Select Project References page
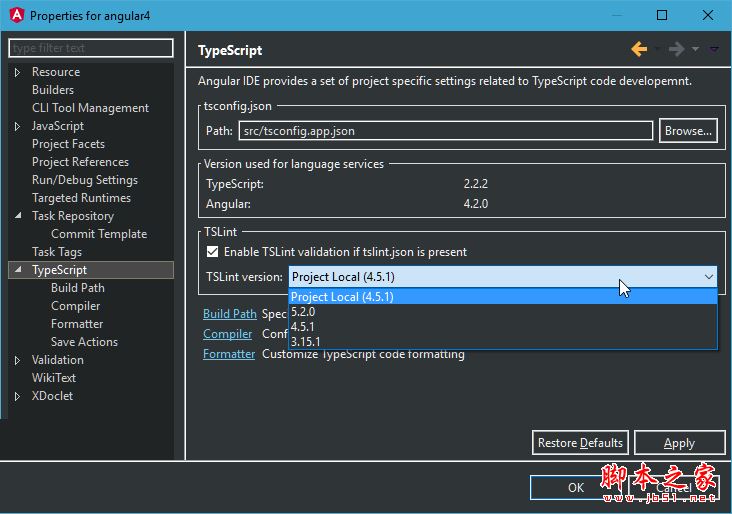 [80, 162]
